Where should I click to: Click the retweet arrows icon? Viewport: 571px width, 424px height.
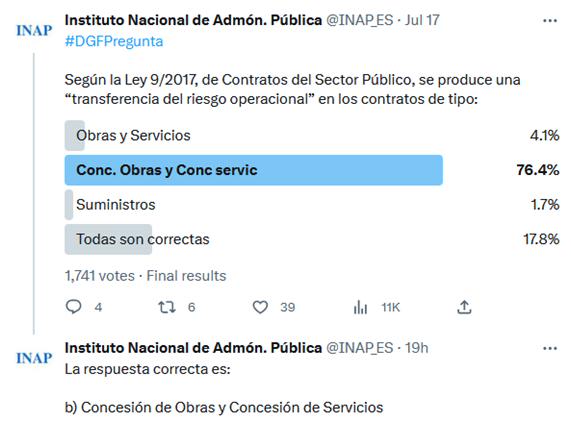[167, 307]
